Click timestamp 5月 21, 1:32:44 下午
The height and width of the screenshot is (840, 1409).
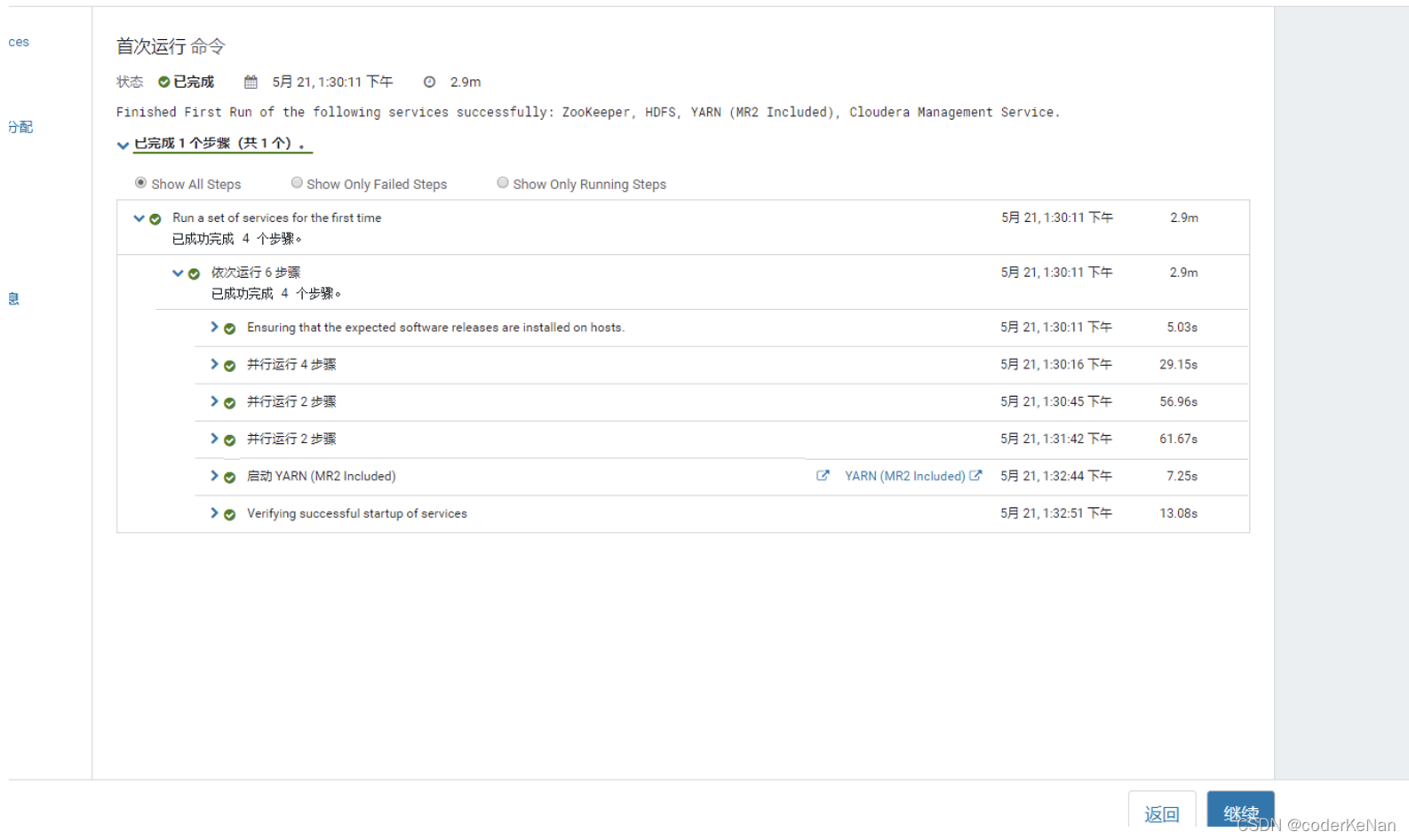(1056, 476)
